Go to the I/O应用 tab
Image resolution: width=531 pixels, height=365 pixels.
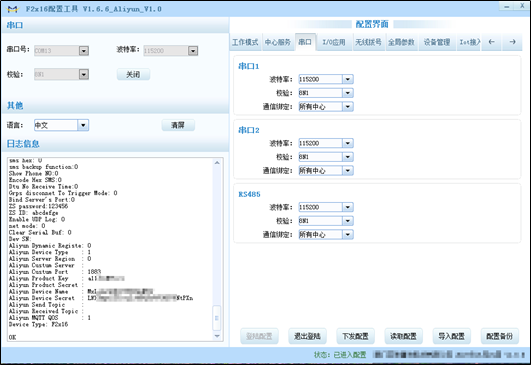334,42
